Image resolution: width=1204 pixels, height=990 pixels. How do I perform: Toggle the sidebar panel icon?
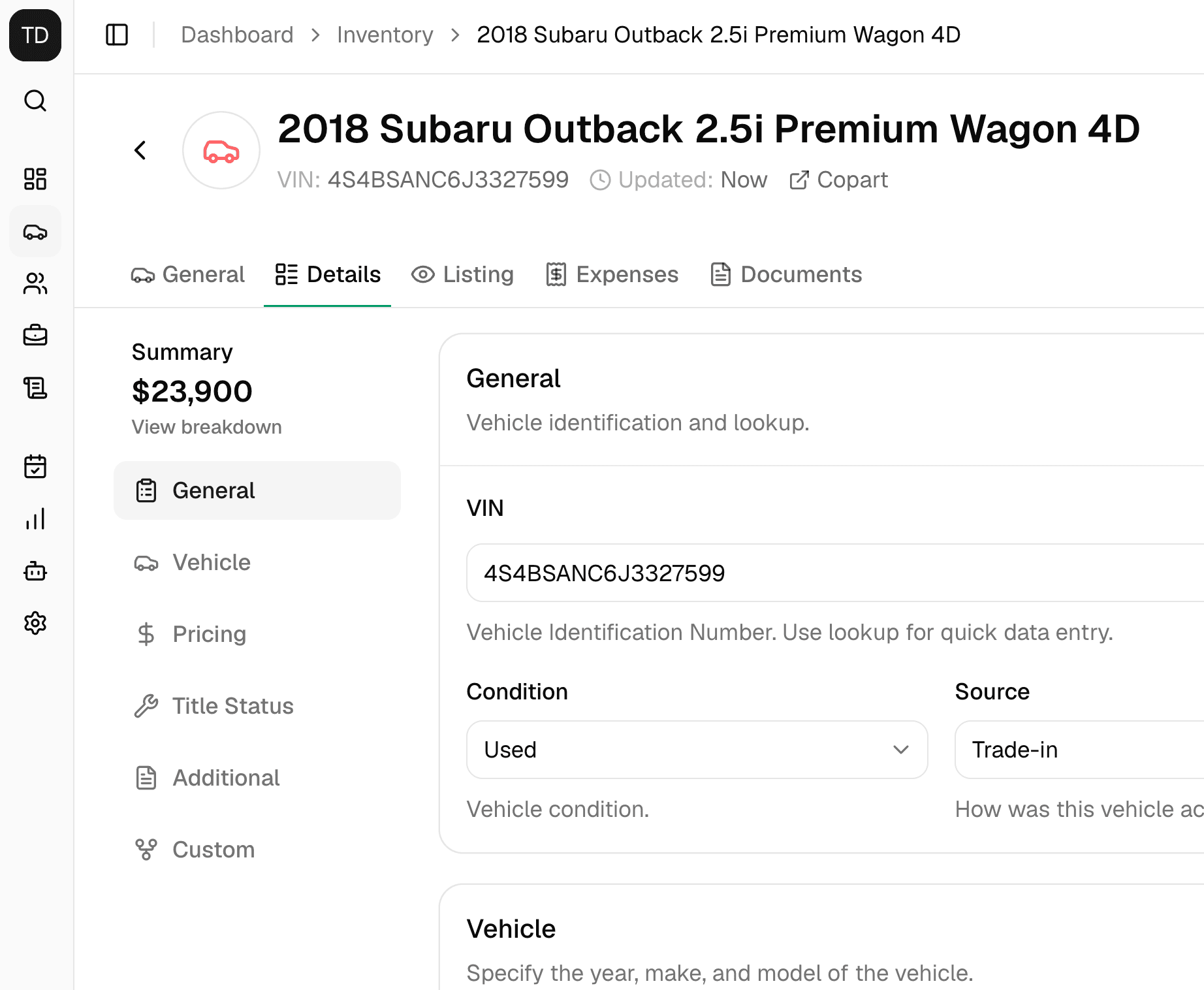(117, 35)
